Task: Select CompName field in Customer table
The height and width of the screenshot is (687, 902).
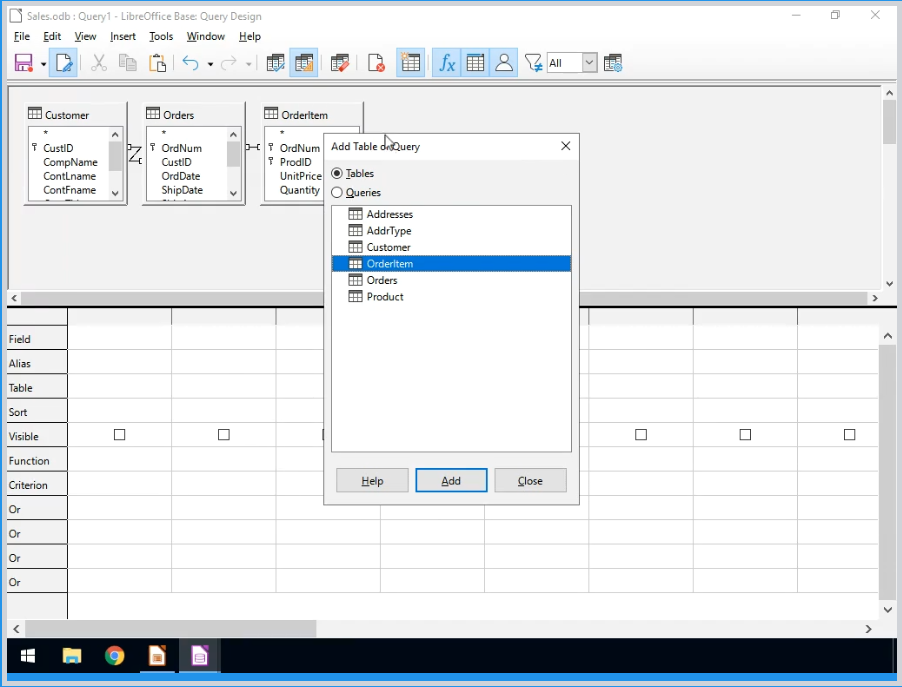Action: pyautogui.click(x=70, y=162)
